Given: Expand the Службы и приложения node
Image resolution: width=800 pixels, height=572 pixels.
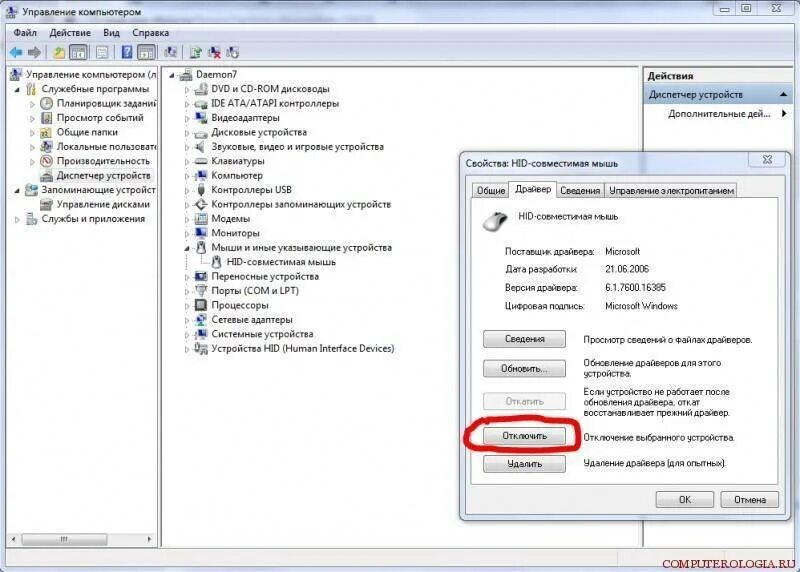Looking at the screenshot, I should (17, 219).
